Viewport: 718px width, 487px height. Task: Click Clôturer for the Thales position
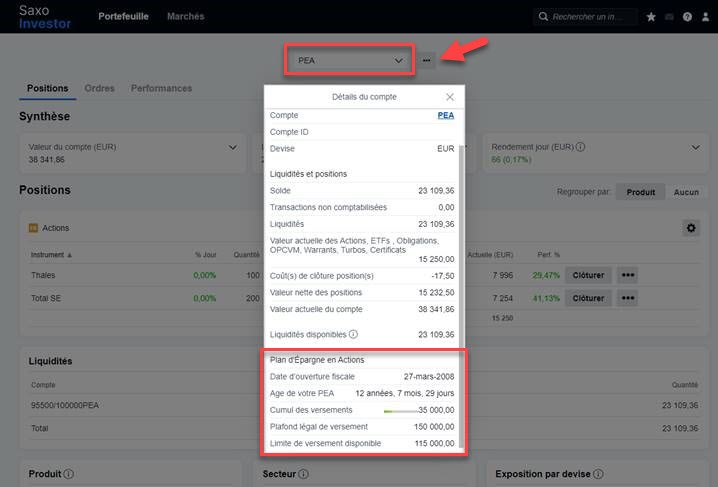pyautogui.click(x=588, y=275)
